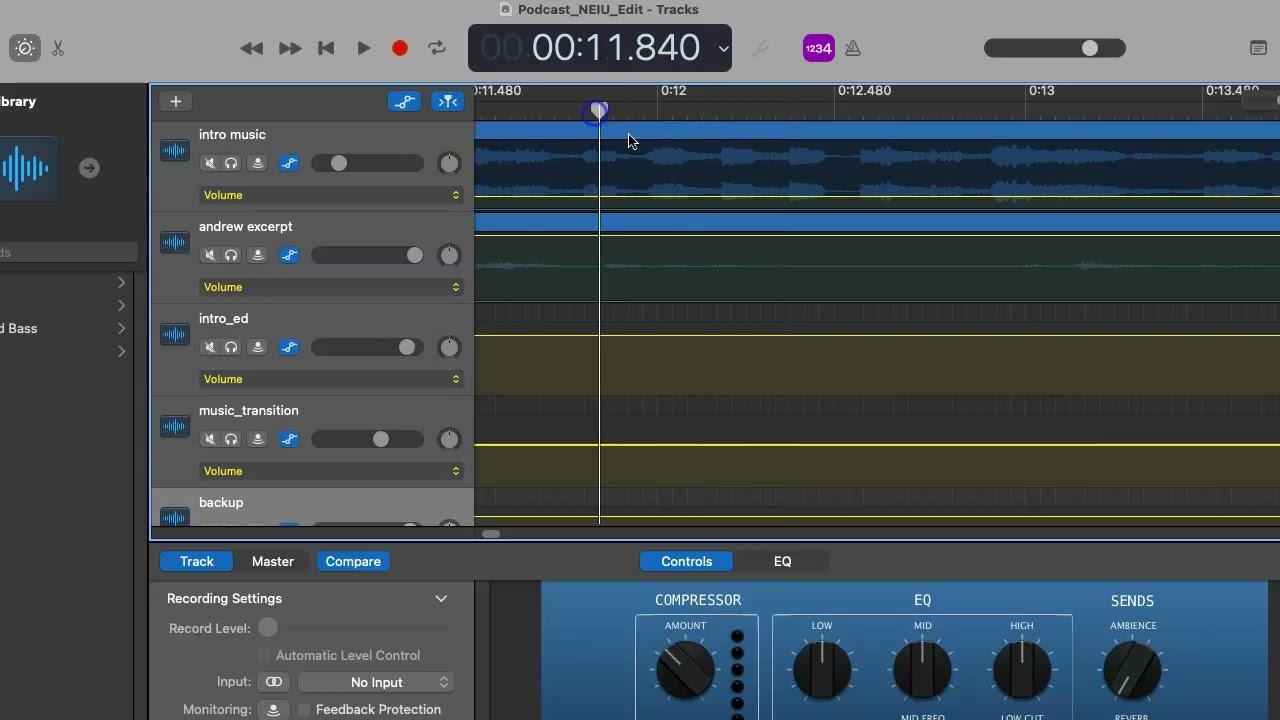The height and width of the screenshot is (720, 1280).
Task: Click the Compare button
Action: click(x=353, y=562)
